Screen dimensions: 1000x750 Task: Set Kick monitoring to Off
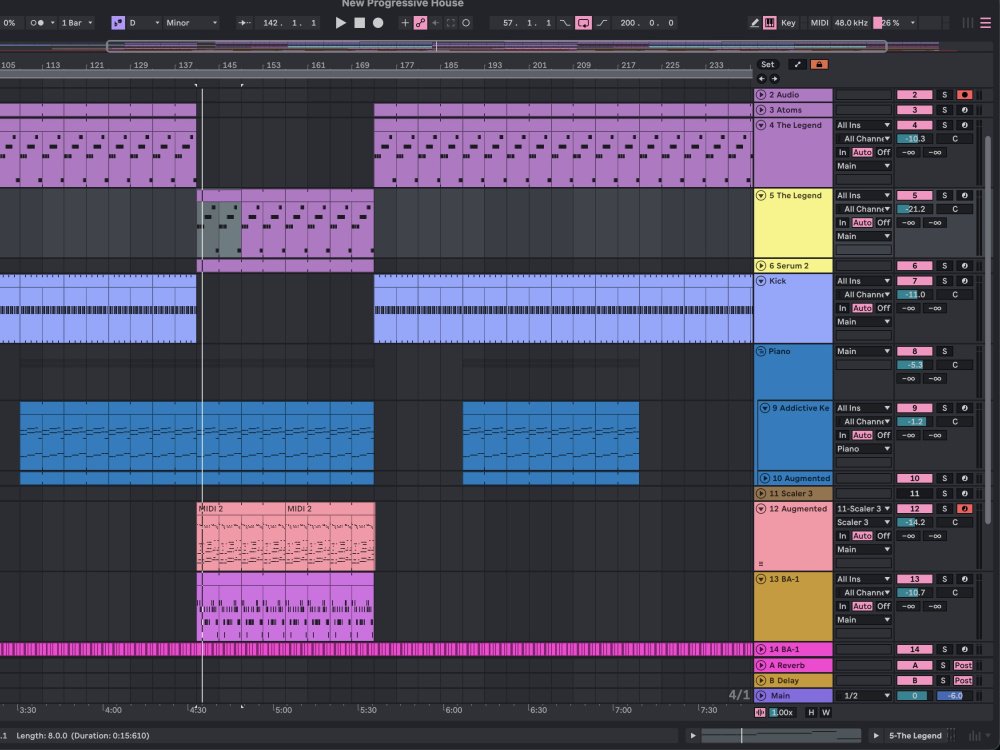pos(883,308)
